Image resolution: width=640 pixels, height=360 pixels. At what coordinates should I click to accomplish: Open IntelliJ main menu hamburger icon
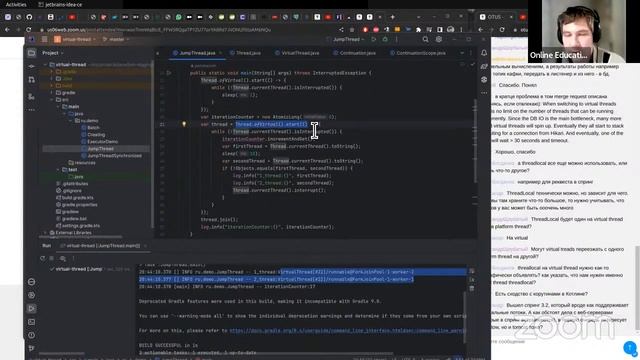pyautogui.click(x=44, y=40)
